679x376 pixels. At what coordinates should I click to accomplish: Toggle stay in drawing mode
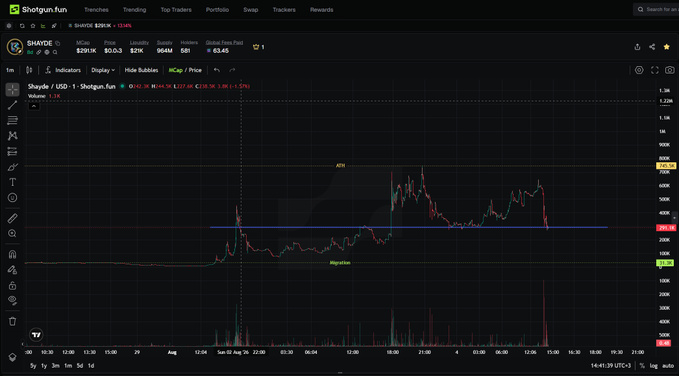click(13, 270)
